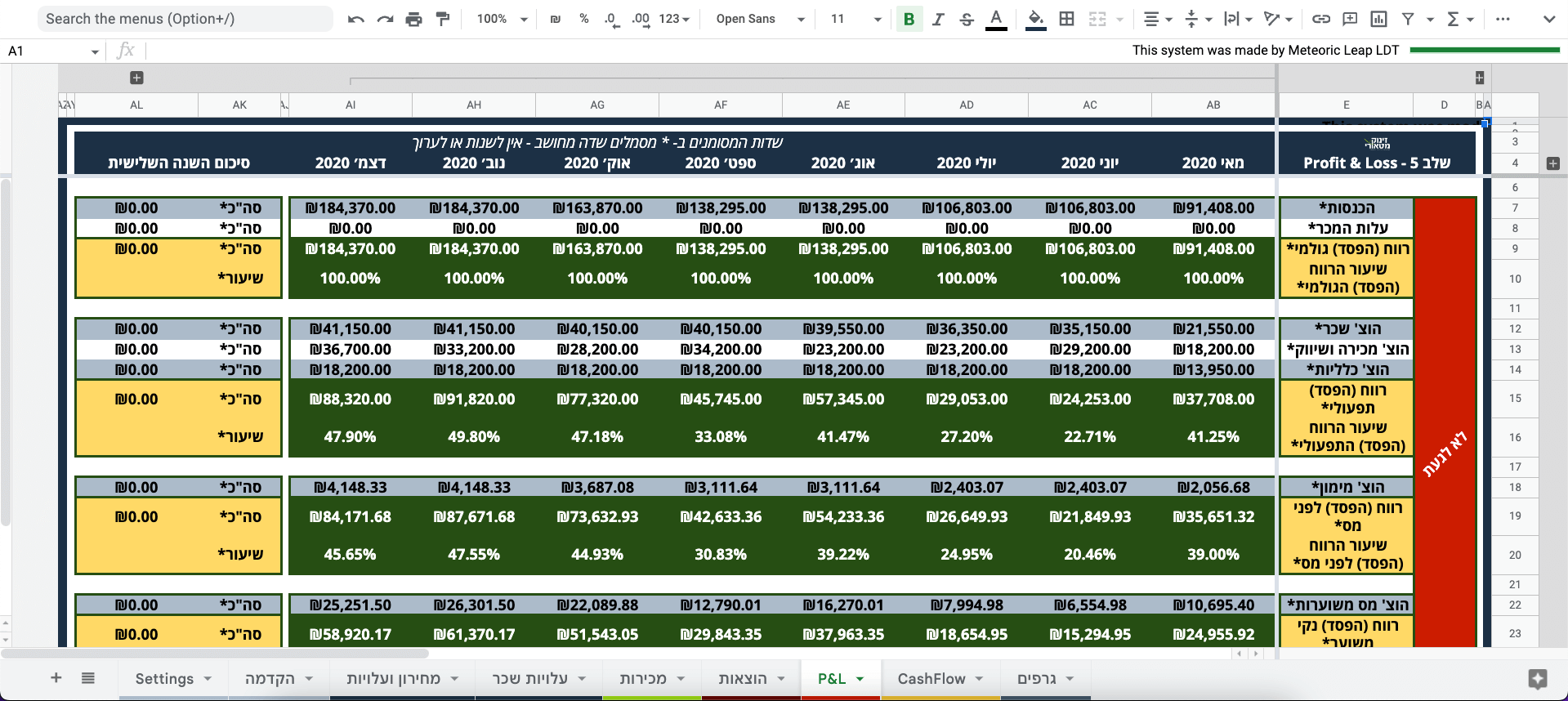Image resolution: width=1568 pixels, height=701 pixels.
Task: Expand column group with plus above AL
Action: (x=136, y=78)
